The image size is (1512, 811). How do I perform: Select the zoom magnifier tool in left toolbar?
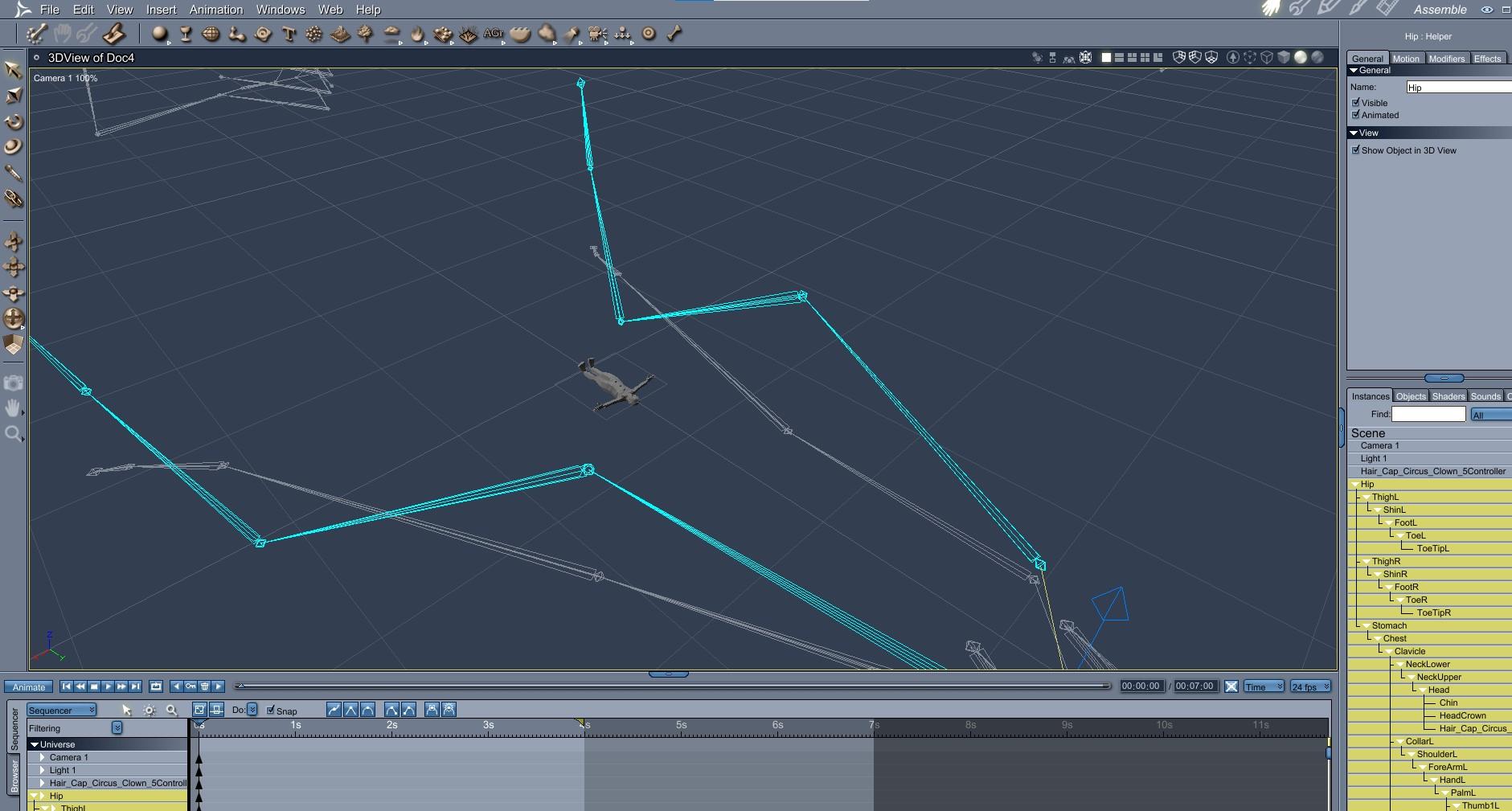(x=13, y=434)
